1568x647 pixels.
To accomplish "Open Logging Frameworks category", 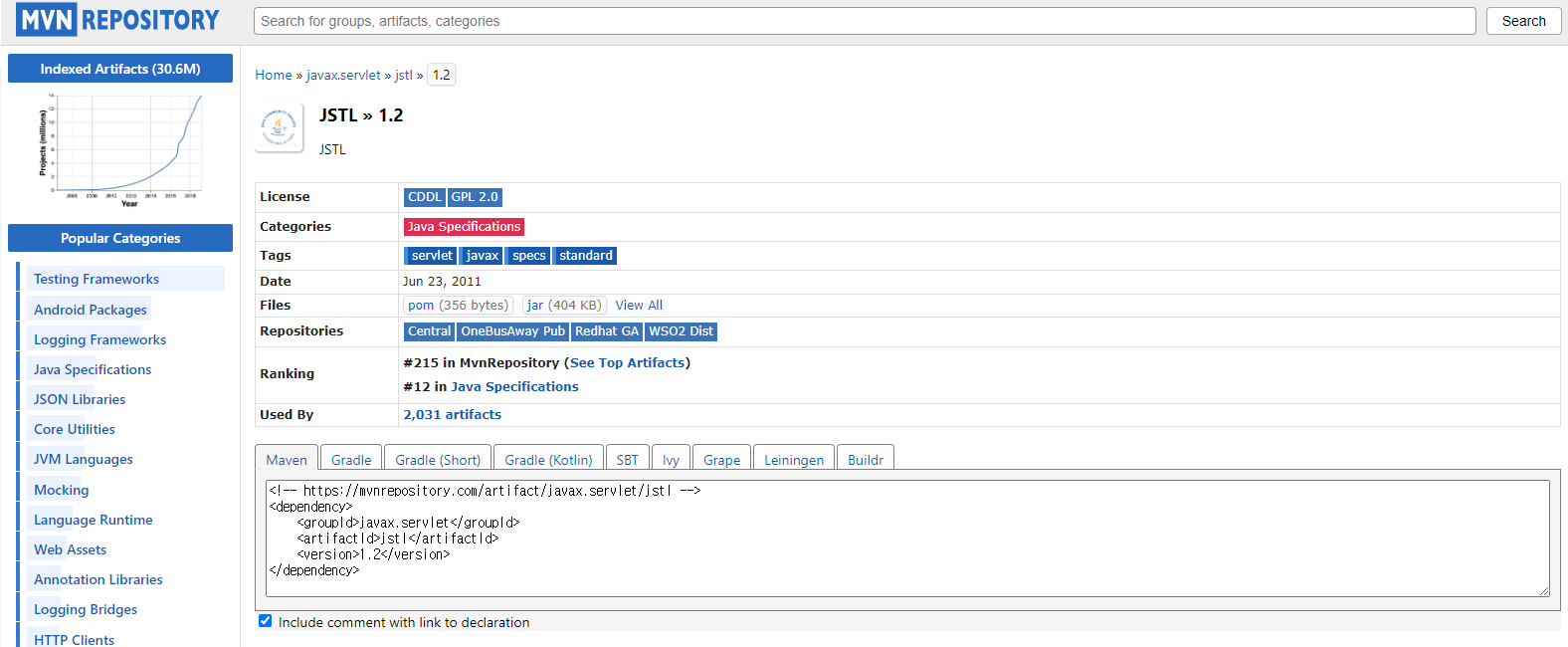I will 99,339.
